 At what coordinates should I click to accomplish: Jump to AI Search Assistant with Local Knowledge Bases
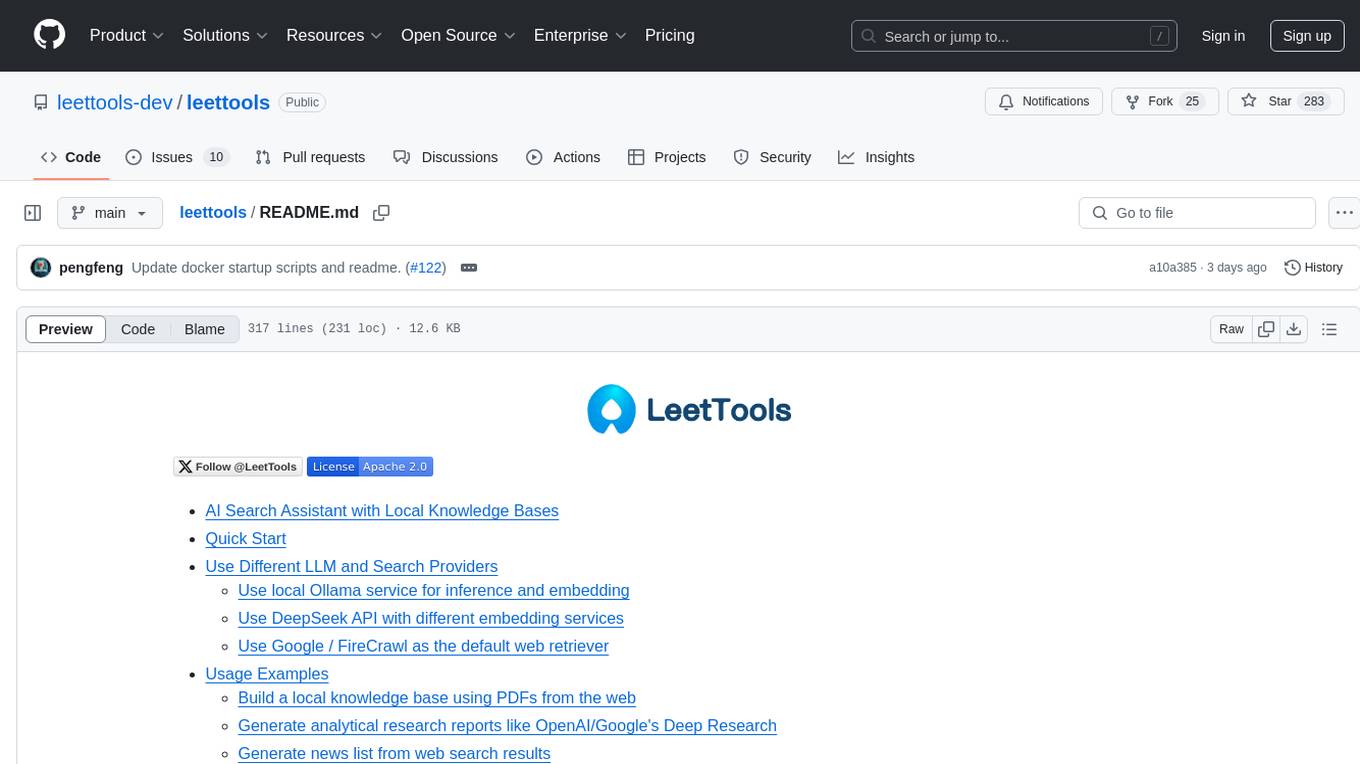pyautogui.click(x=382, y=511)
